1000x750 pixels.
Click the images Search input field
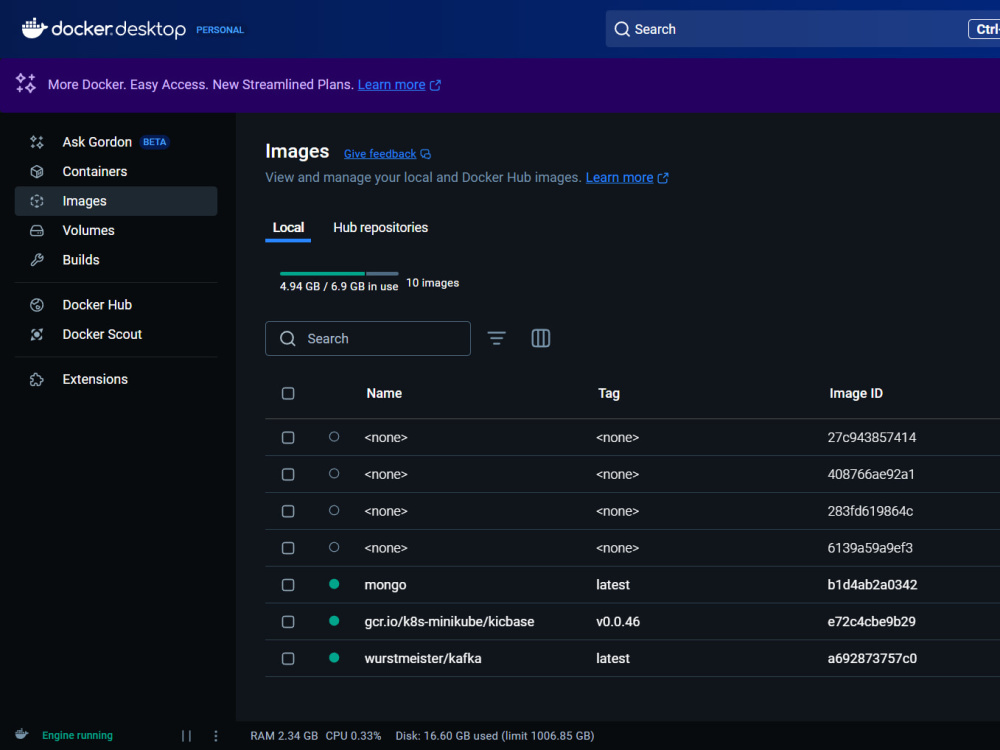[x=368, y=339]
